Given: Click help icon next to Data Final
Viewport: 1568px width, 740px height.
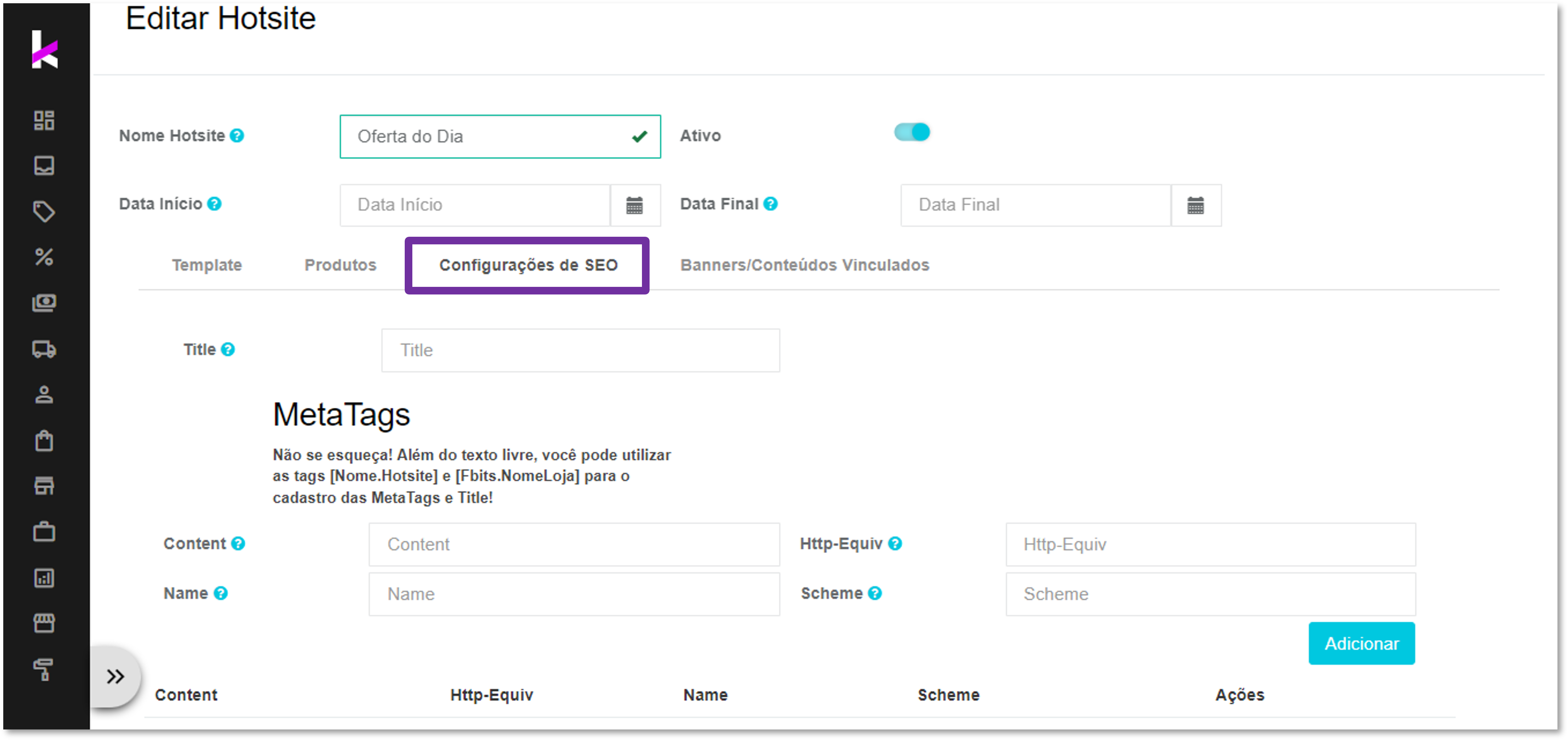Looking at the screenshot, I should point(771,204).
